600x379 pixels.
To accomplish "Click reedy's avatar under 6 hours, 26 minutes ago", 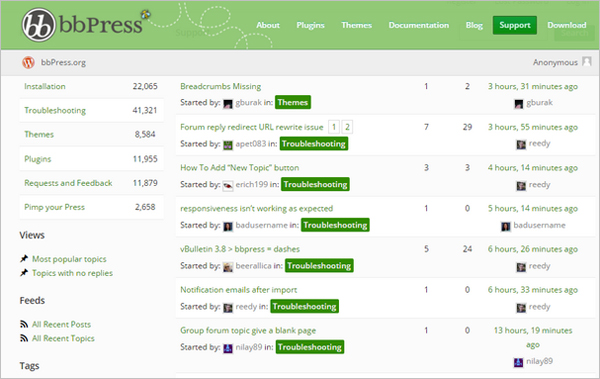I will 521,267.
